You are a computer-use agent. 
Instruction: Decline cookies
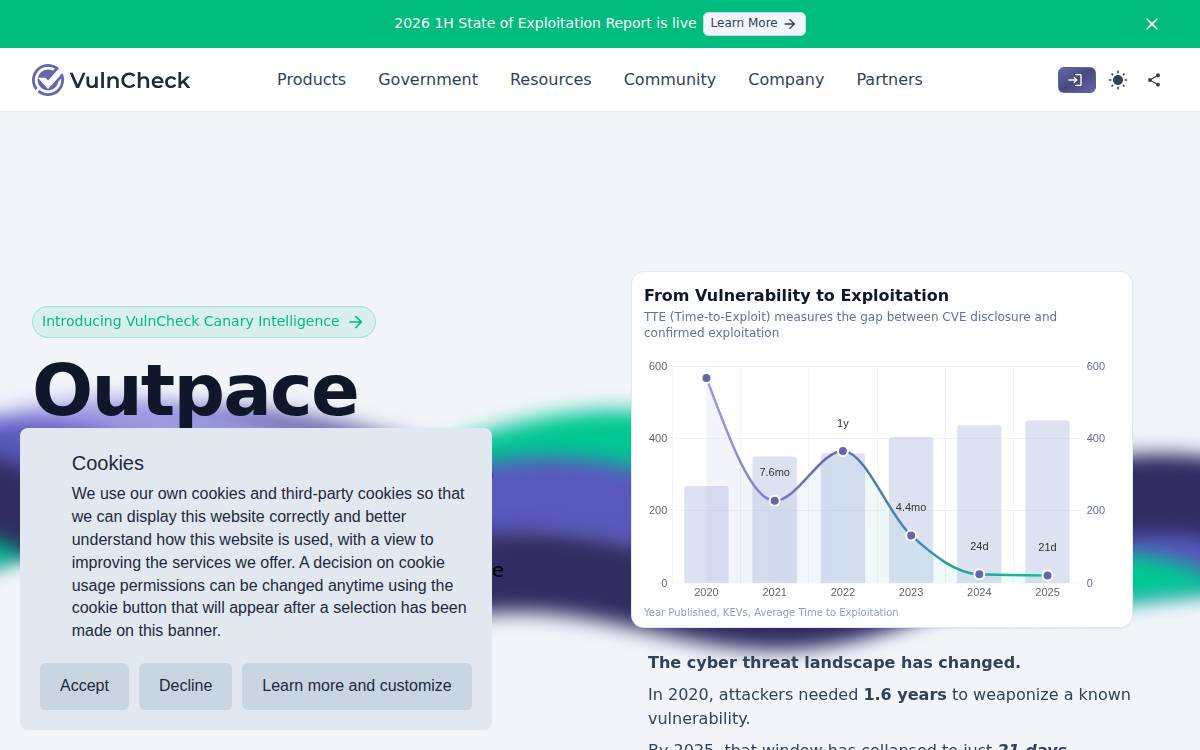pos(185,686)
